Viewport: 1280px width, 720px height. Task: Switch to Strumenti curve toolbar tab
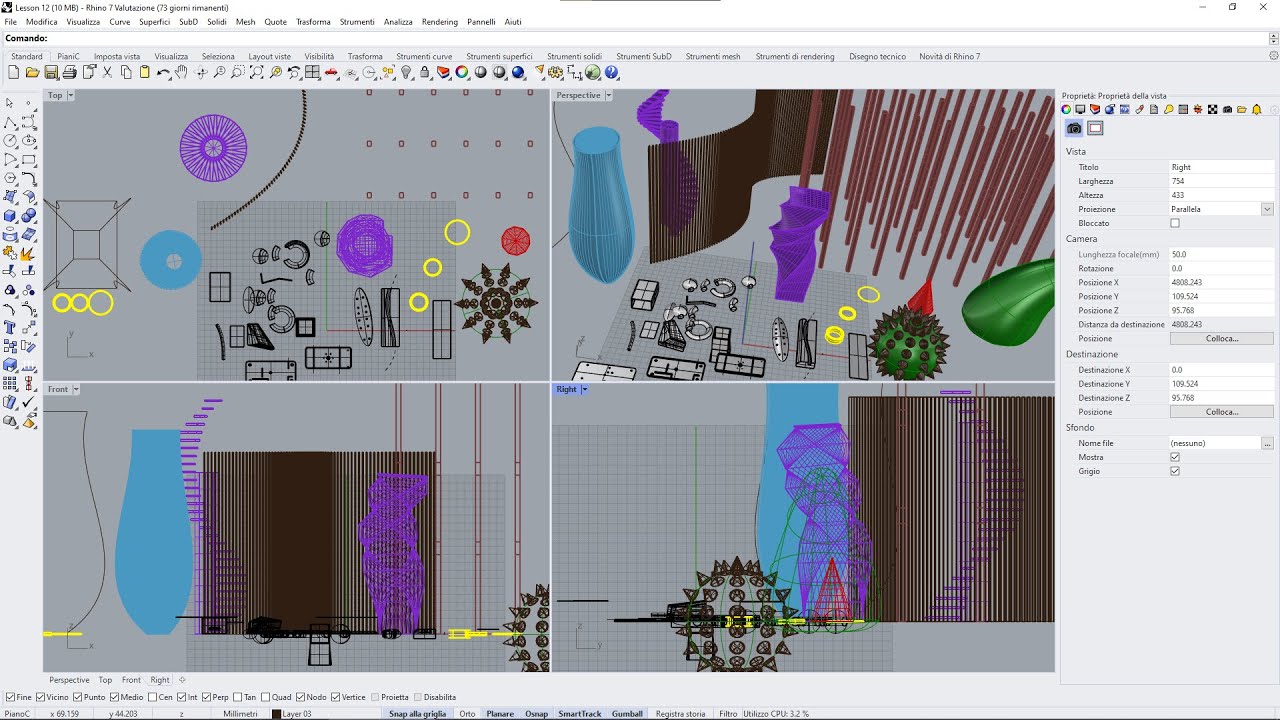[424, 57]
